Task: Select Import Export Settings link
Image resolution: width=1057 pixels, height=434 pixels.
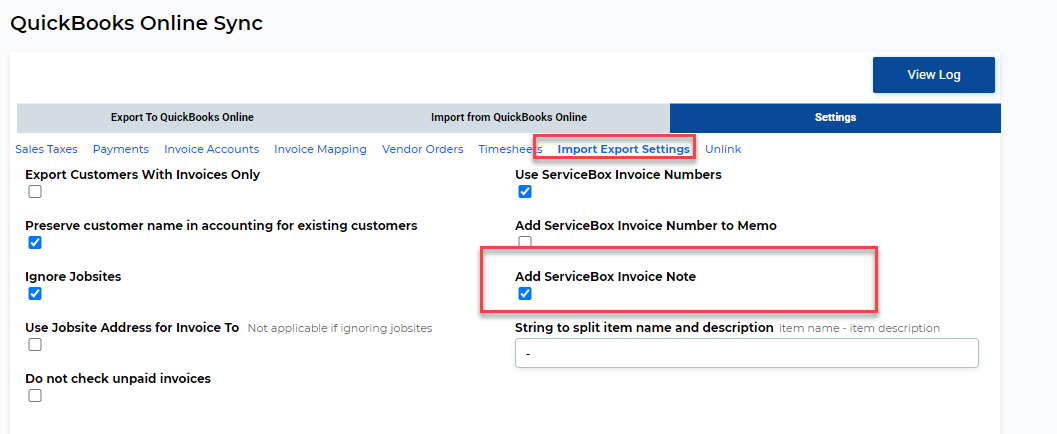Action: (x=624, y=150)
